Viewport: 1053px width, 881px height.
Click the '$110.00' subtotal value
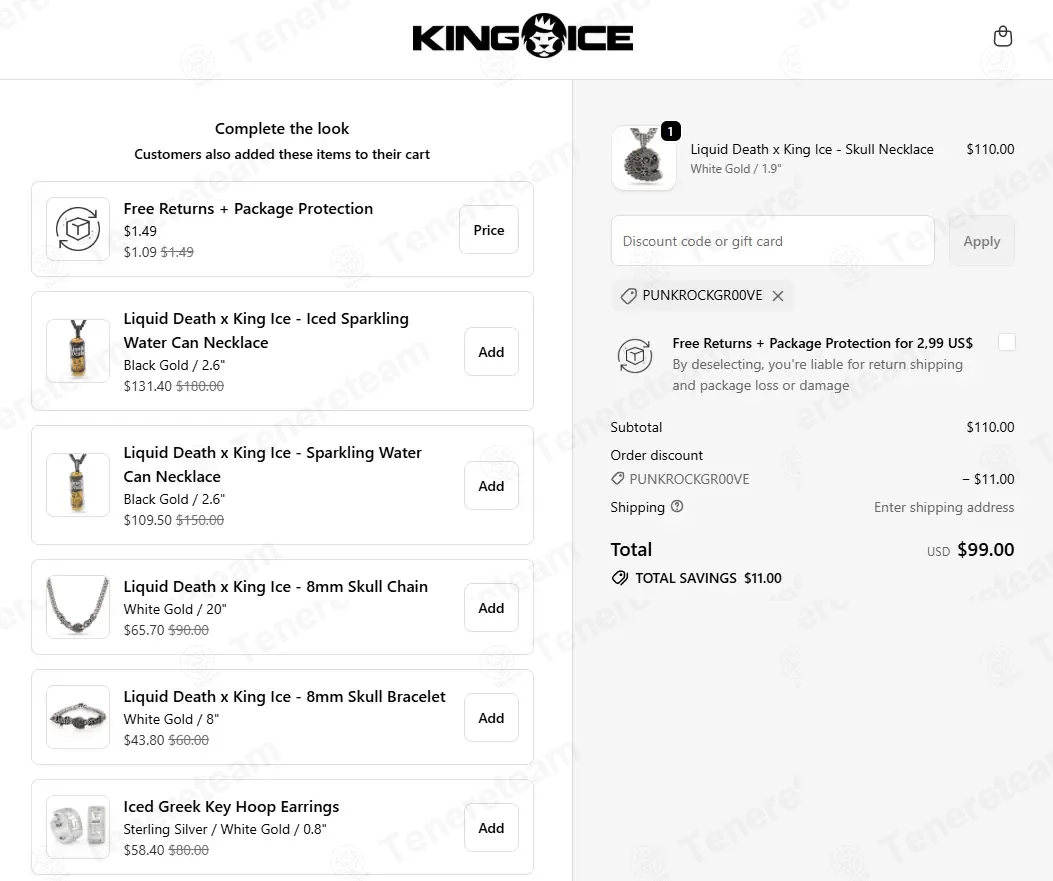[990, 427]
